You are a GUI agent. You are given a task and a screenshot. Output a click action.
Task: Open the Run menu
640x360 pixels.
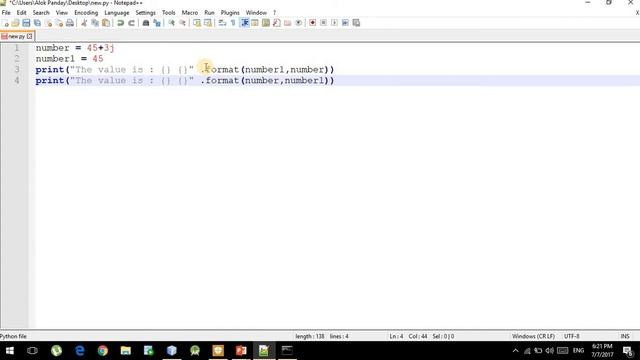(209, 13)
